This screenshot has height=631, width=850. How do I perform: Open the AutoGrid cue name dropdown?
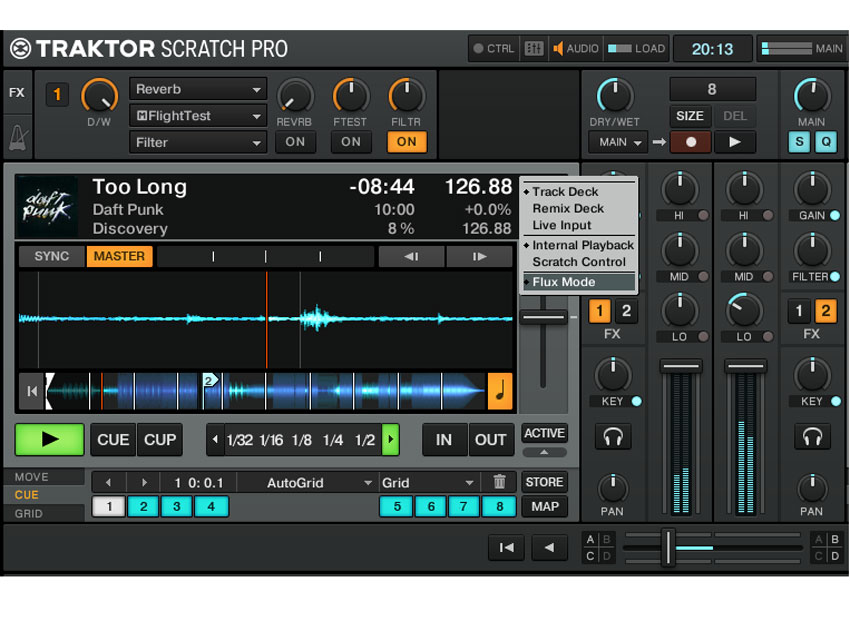(x=307, y=482)
